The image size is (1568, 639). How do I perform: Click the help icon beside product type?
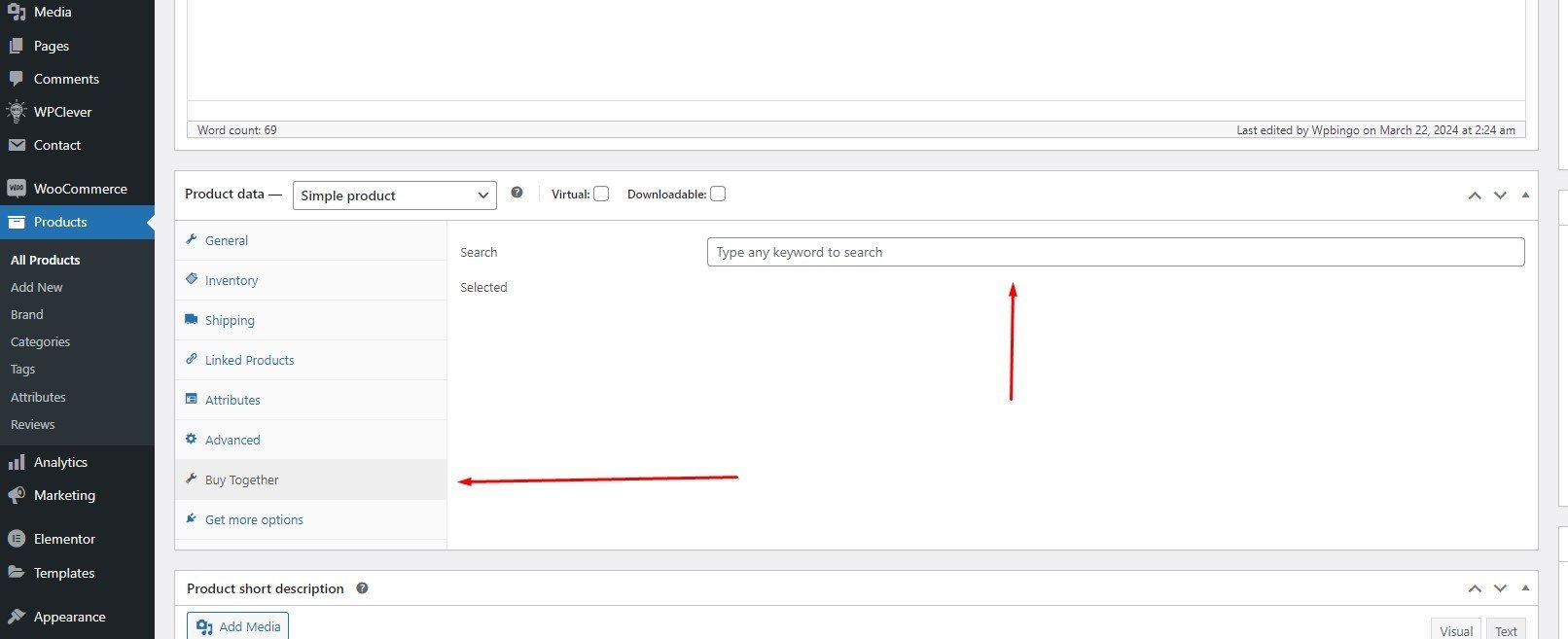click(x=517, y=194)
